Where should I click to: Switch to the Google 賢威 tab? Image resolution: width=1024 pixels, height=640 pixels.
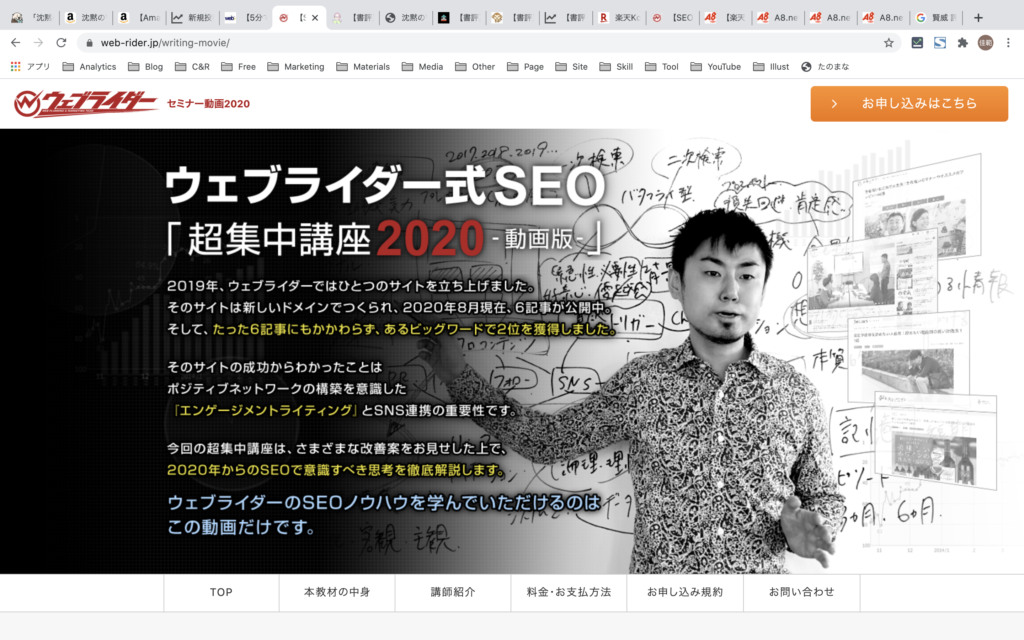pos(937,18)
